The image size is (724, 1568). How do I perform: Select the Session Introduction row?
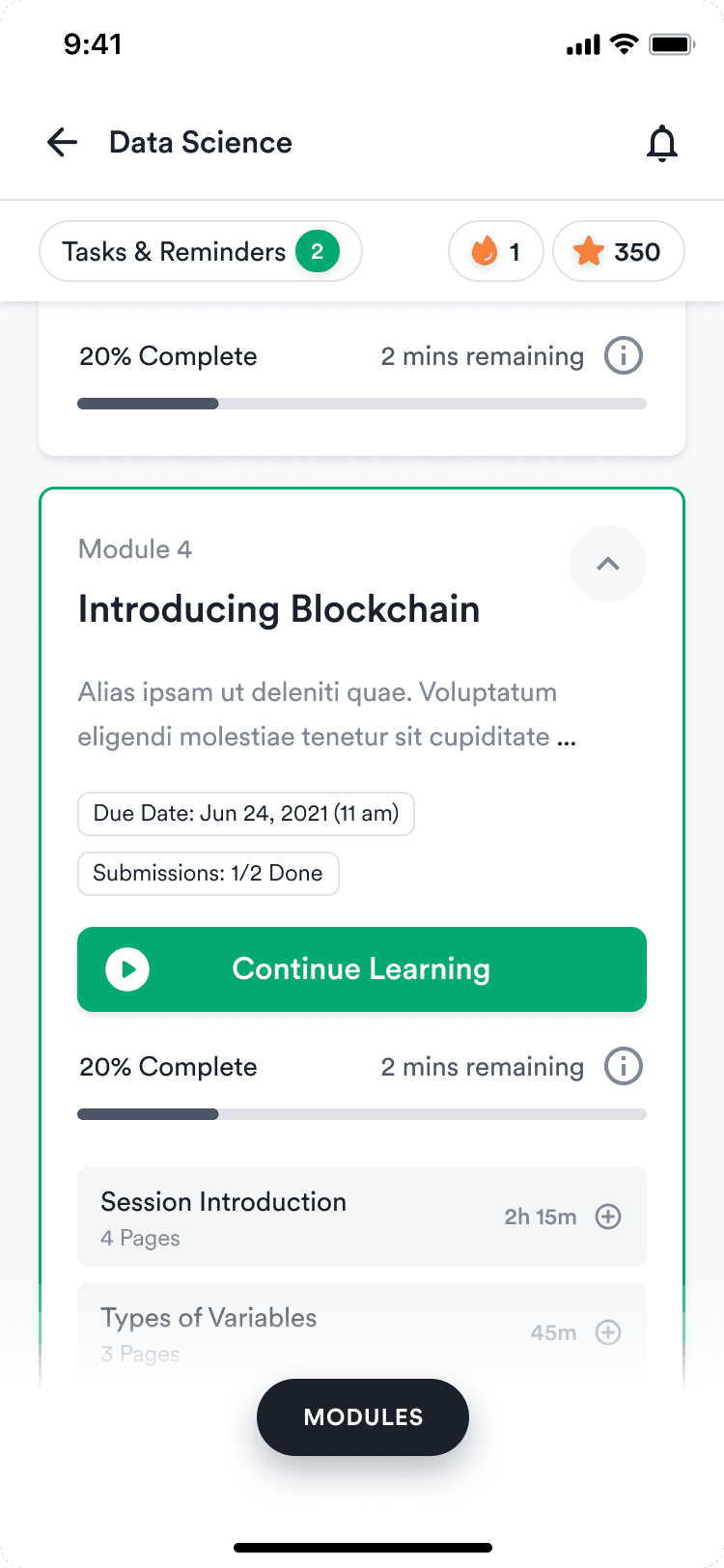tap(362, 1217)
